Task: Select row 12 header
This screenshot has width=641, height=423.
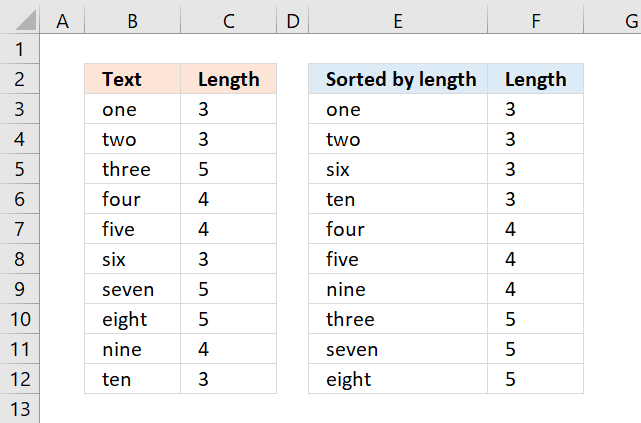Action: (x=19, y=379)
